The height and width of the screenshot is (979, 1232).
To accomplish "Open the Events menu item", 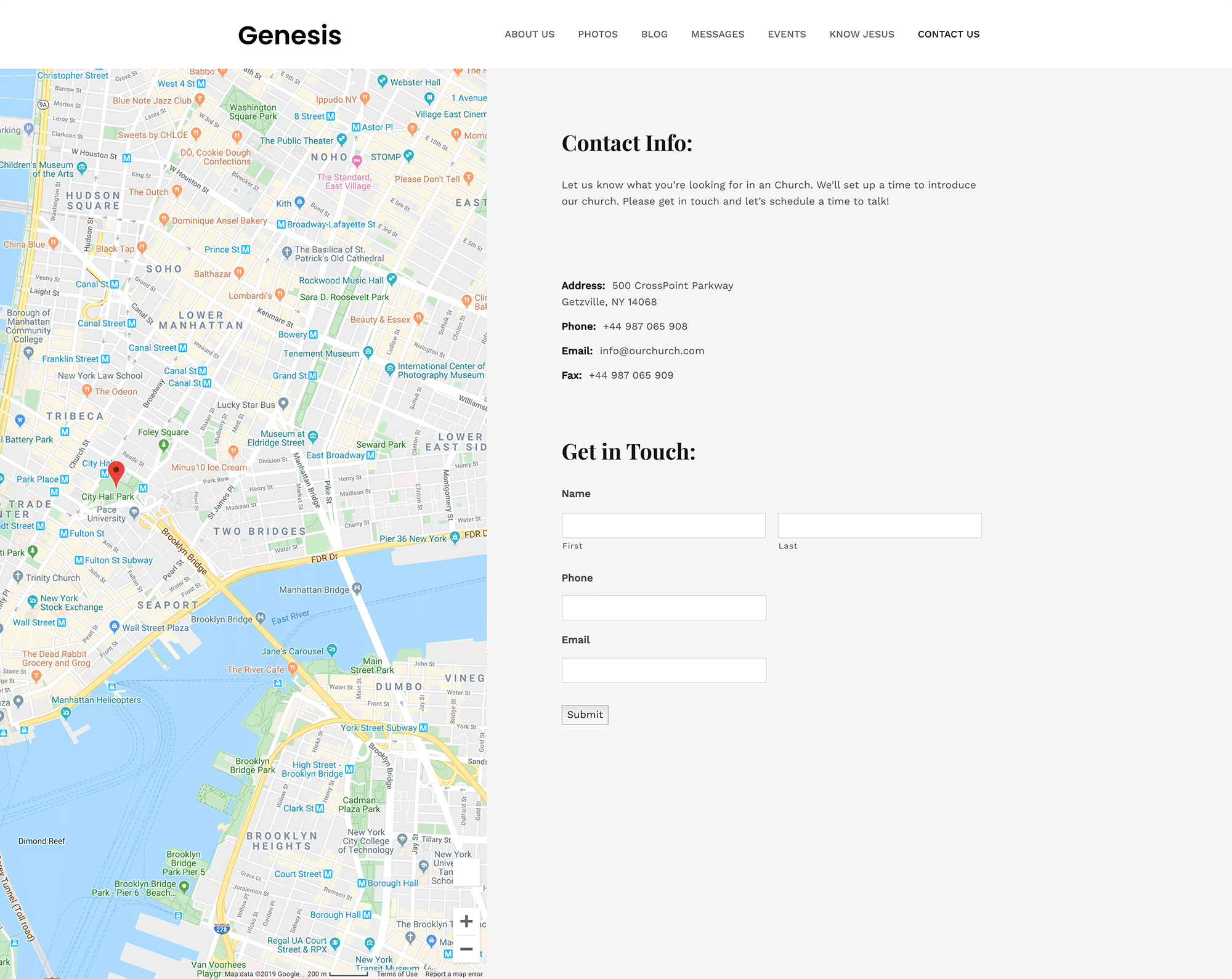I will 787,35.
